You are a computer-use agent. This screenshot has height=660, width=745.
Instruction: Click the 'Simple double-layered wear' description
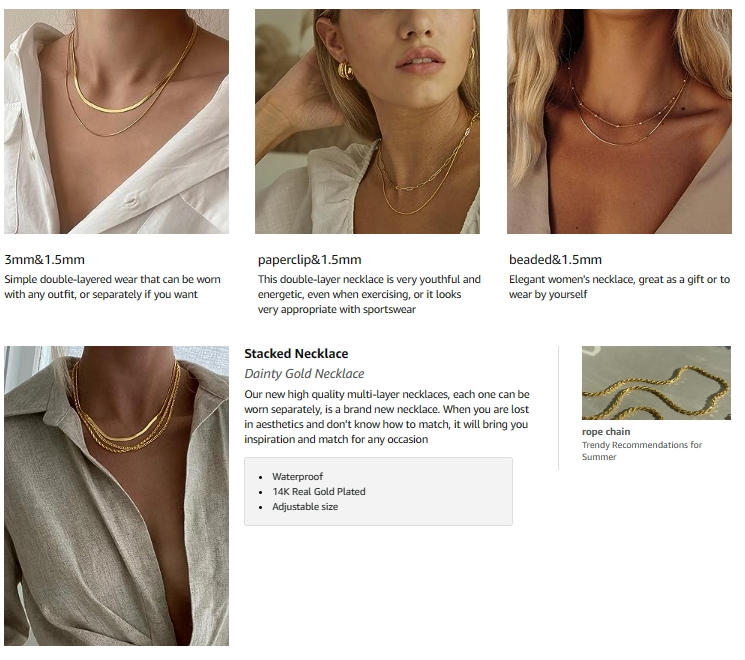(x=113, y=287)
